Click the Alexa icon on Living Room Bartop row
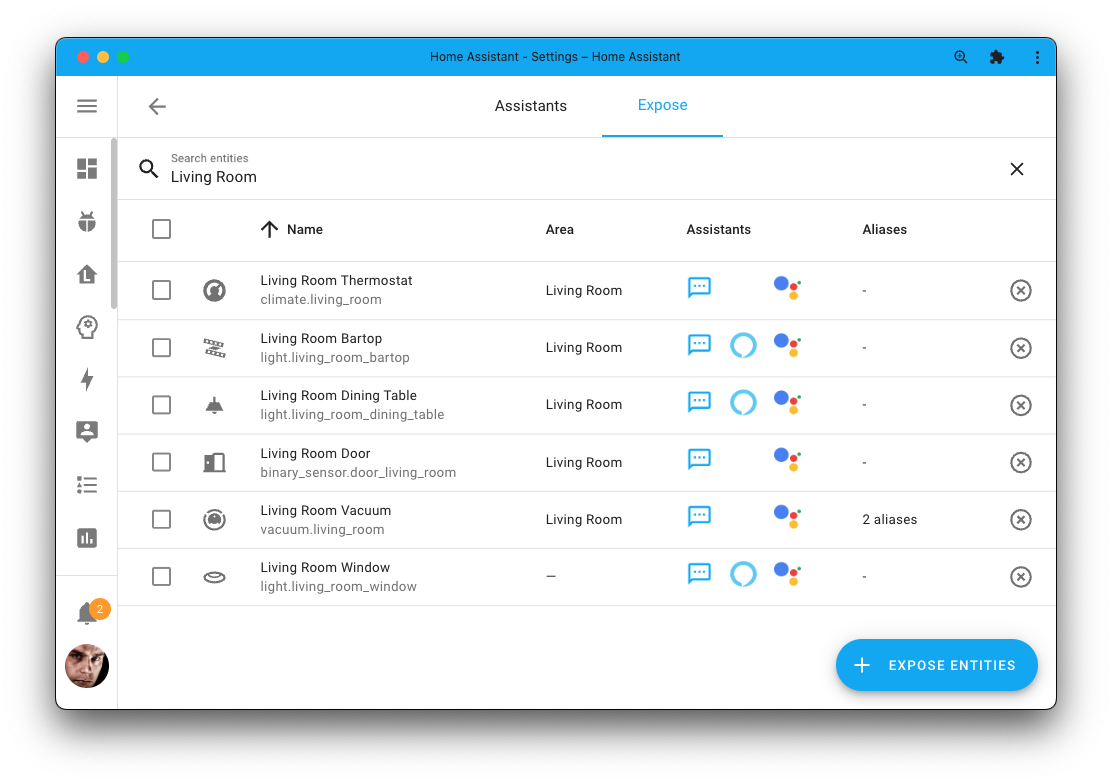Screen dimensions: 1112x783 click(x=743, y=344)
